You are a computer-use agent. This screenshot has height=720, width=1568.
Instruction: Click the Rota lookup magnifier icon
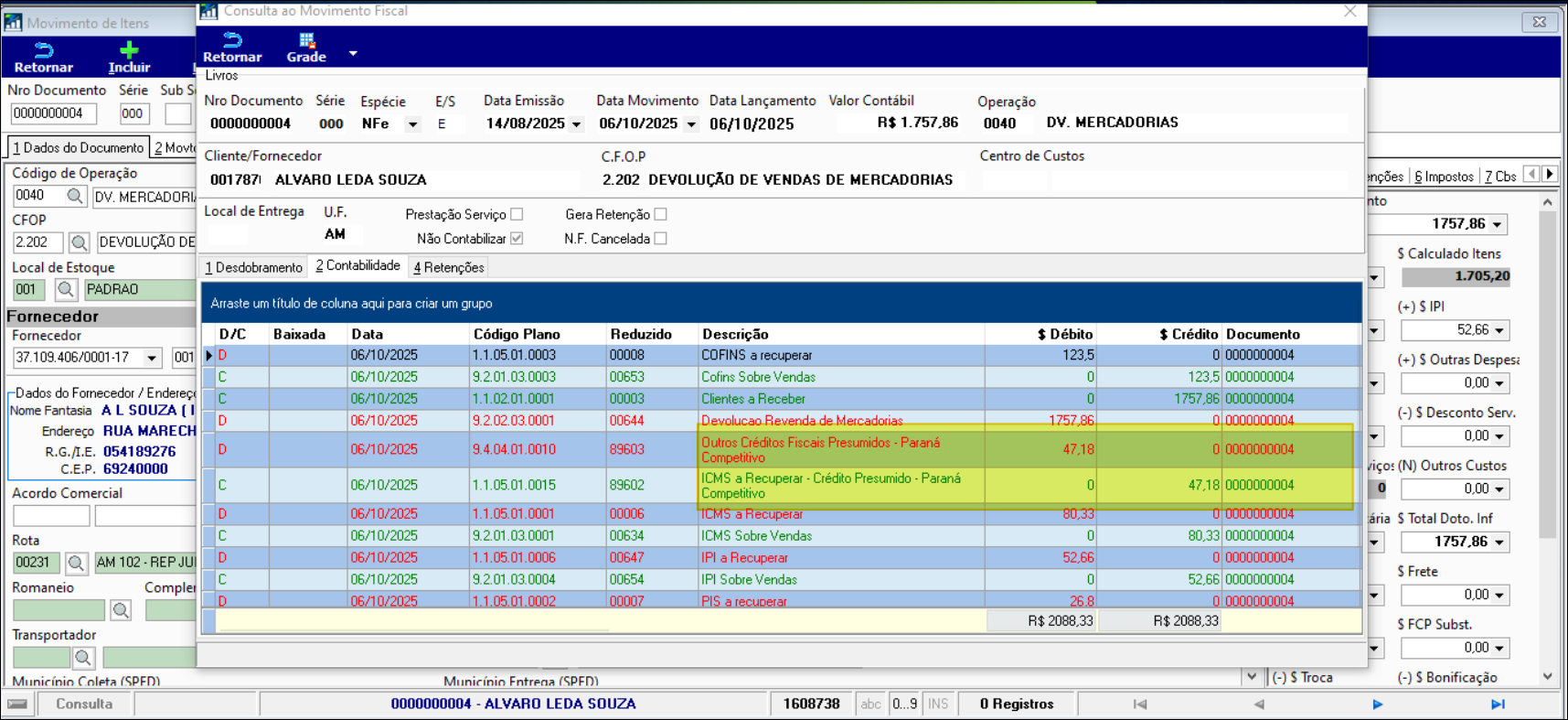[76, 563]
